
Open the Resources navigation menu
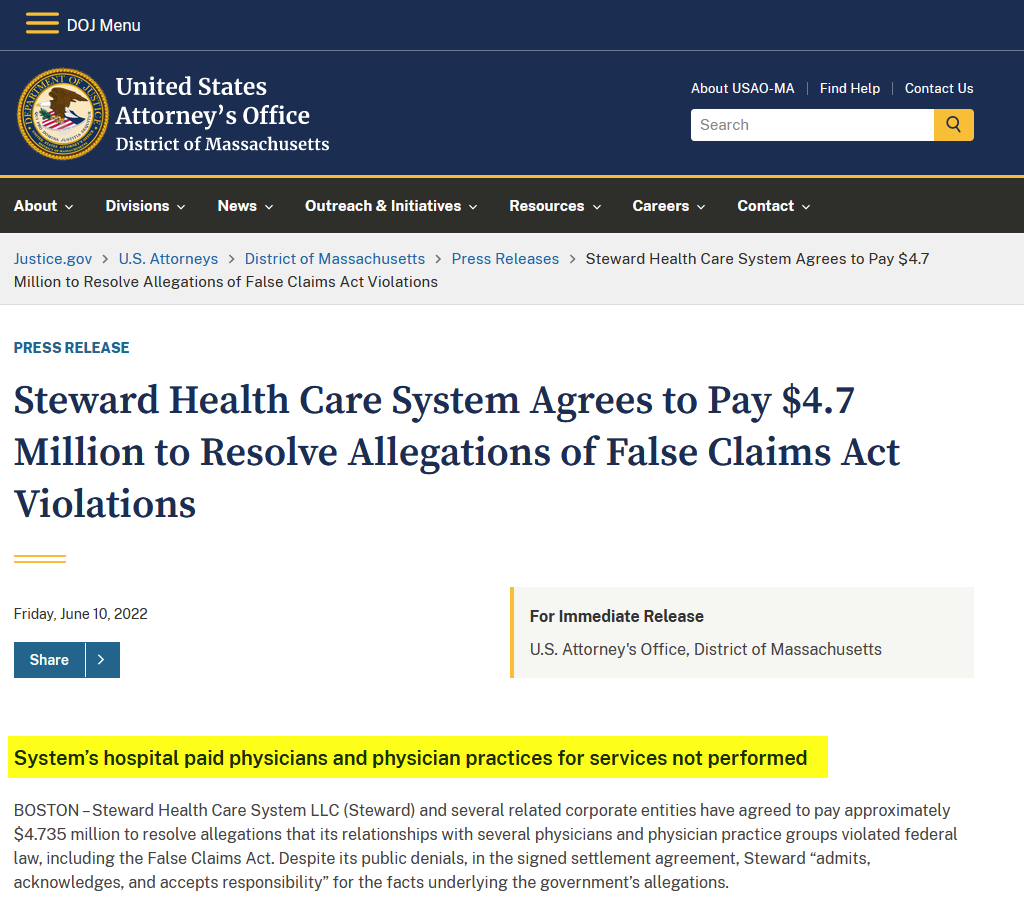(x=555, y=206)
